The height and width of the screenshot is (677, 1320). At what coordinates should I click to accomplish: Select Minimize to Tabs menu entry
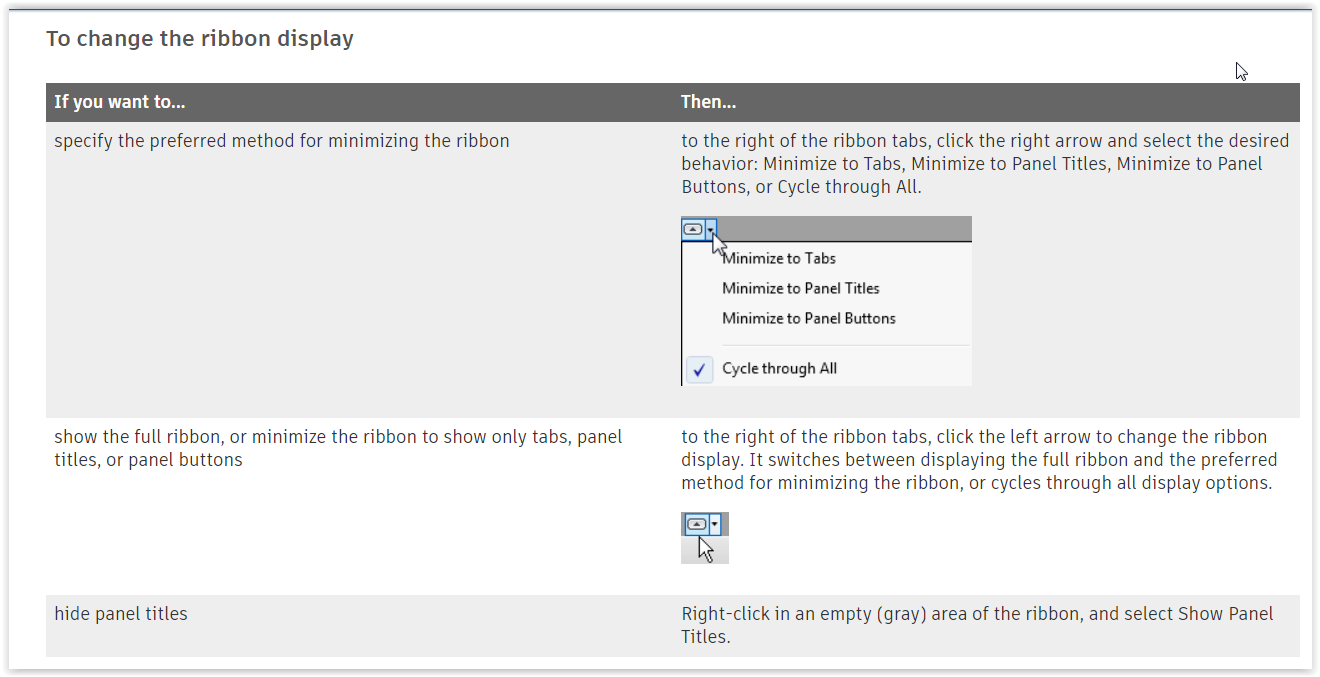tap(778, 258)
